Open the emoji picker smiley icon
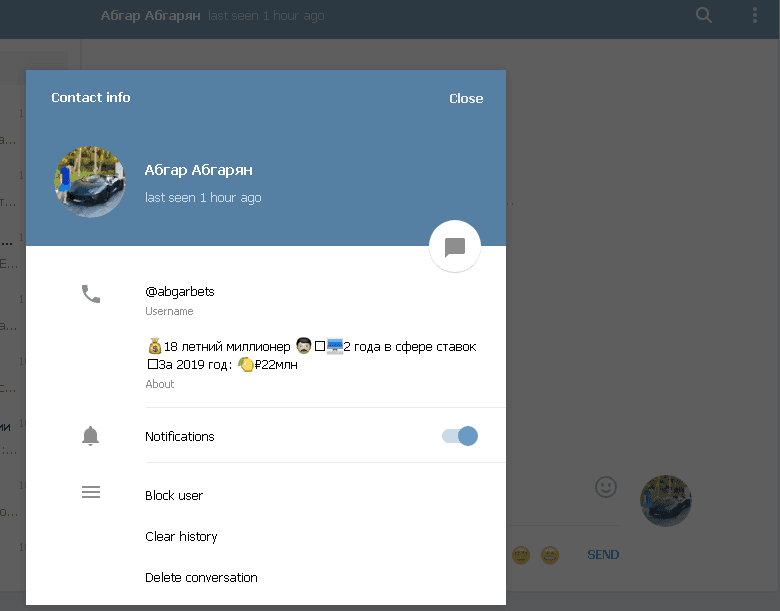Screen dimensions: 780x611 tap(606, 487)
